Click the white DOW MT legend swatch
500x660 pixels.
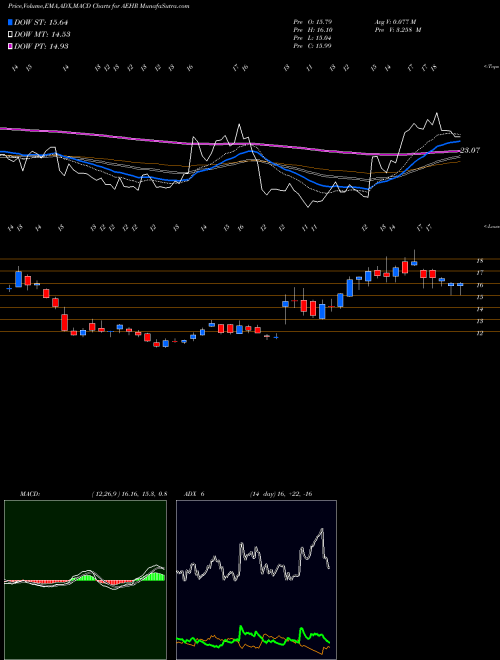pos(10,35)
